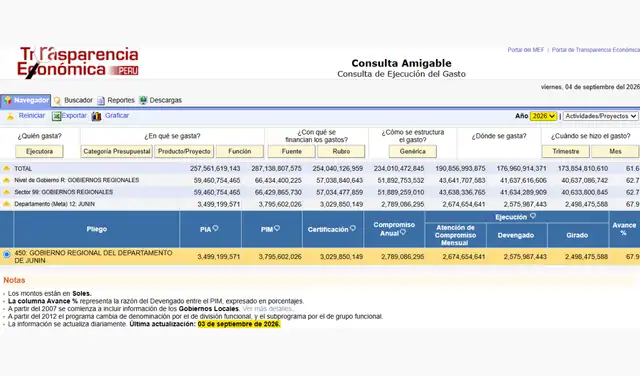Click the 'Consulta Amigable' title

click(401, 63)
